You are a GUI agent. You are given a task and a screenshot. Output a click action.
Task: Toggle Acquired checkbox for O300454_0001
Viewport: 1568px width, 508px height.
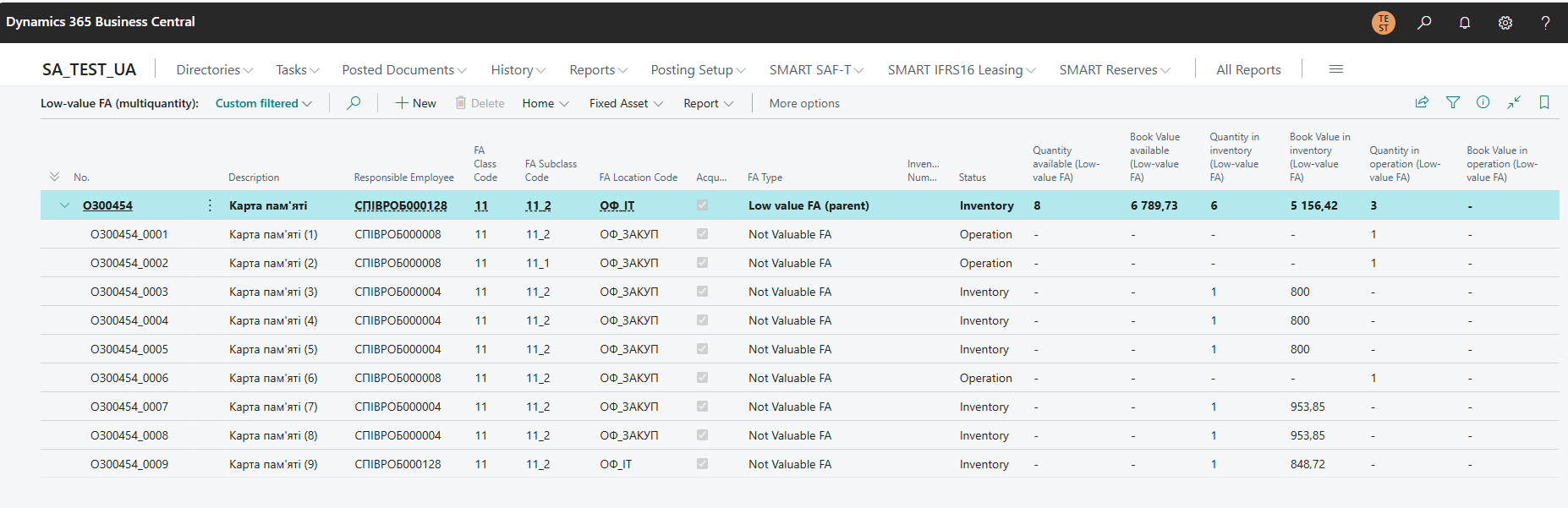[x=702, y=234]
